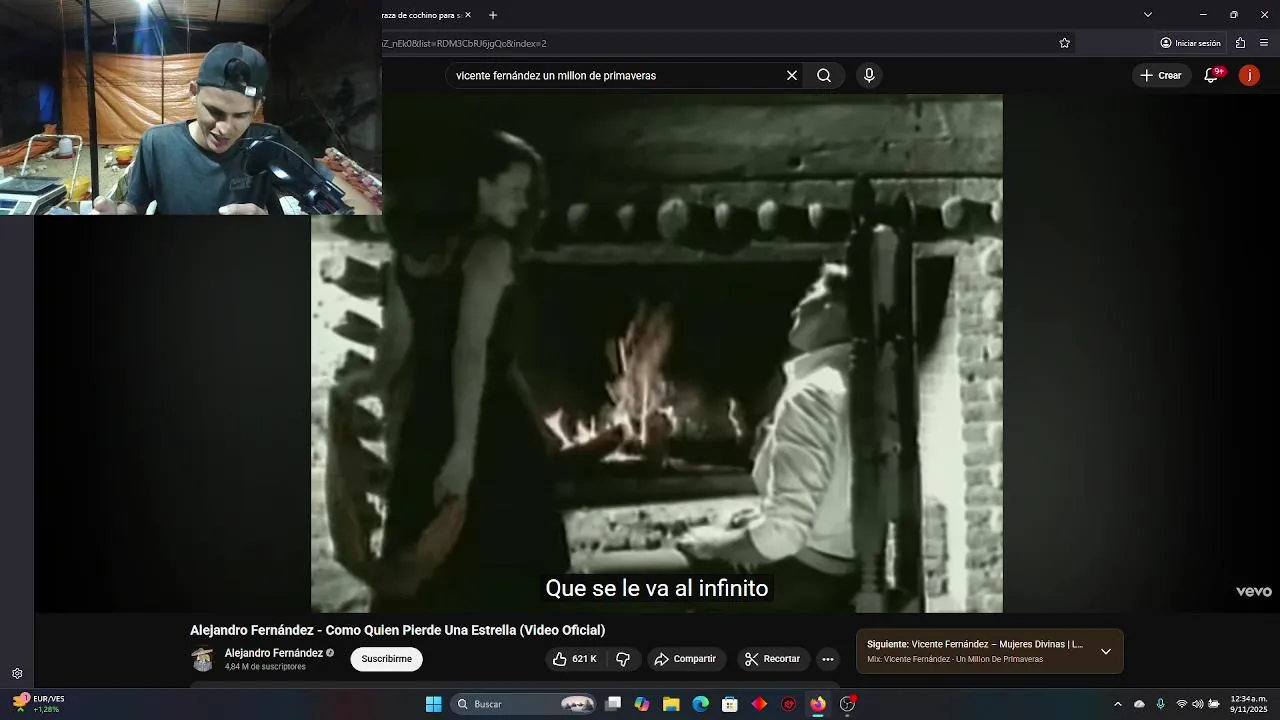1280x720 pixels.
Task: Launch Copilot from the taskbar
Action: coord(642,704)
